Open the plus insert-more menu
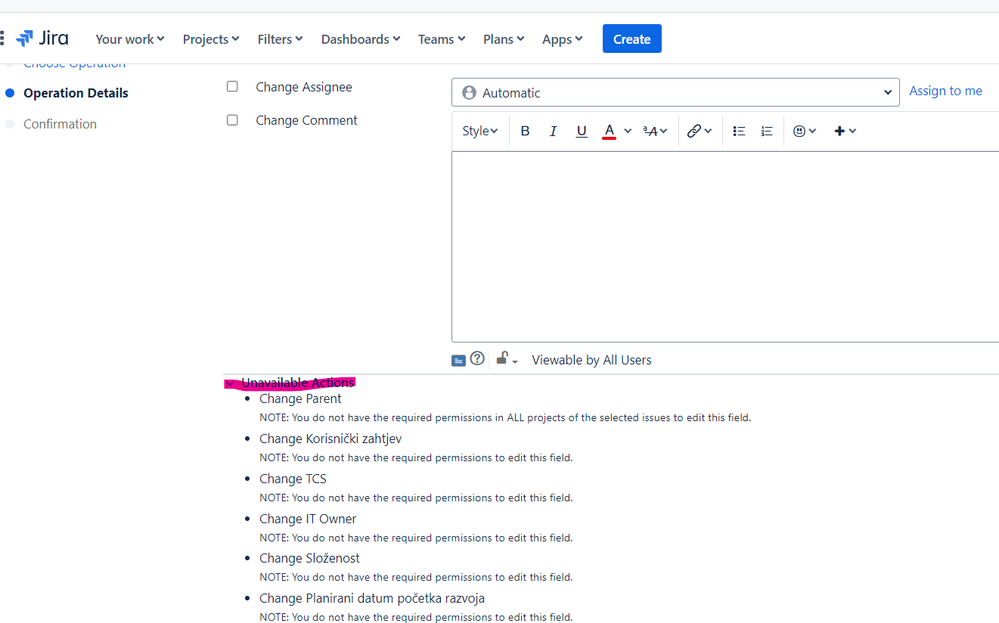The height and width of the screenshot is (623, 999). coord(845,131)
